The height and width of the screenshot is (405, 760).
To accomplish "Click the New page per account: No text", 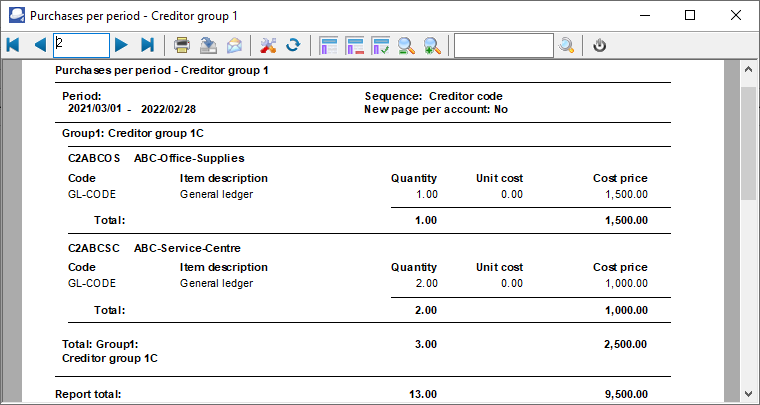I will click(x=436, y=109).
